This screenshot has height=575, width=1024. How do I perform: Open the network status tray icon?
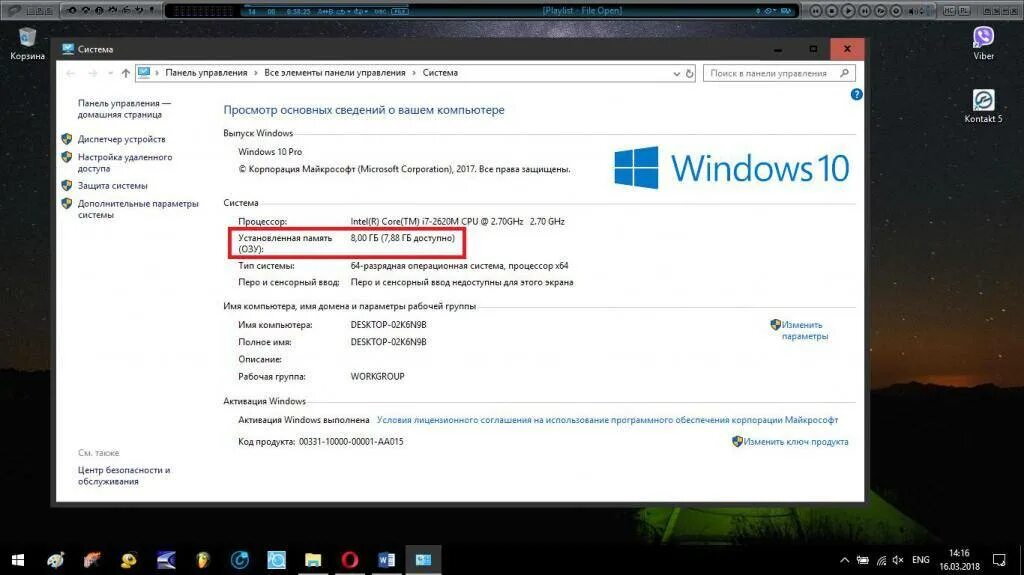tap(881, 561)
